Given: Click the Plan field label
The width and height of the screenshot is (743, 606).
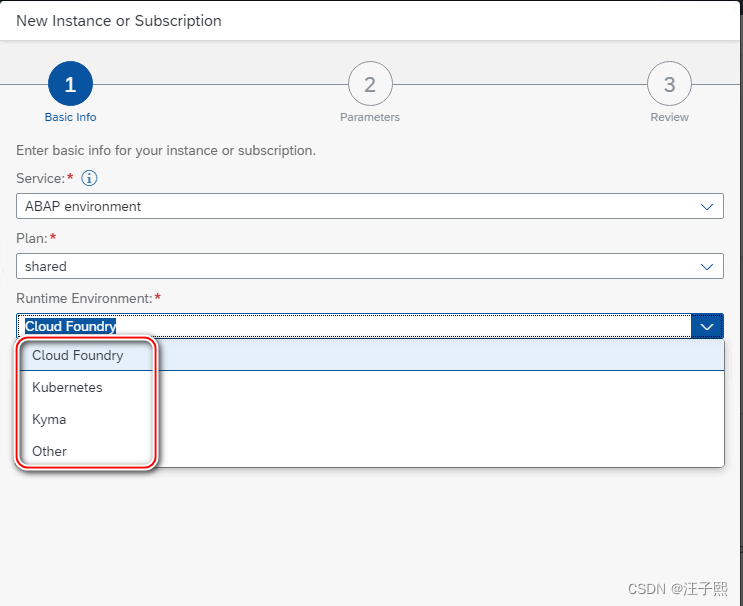Looking at the screenshot, I should pos(32,238).
